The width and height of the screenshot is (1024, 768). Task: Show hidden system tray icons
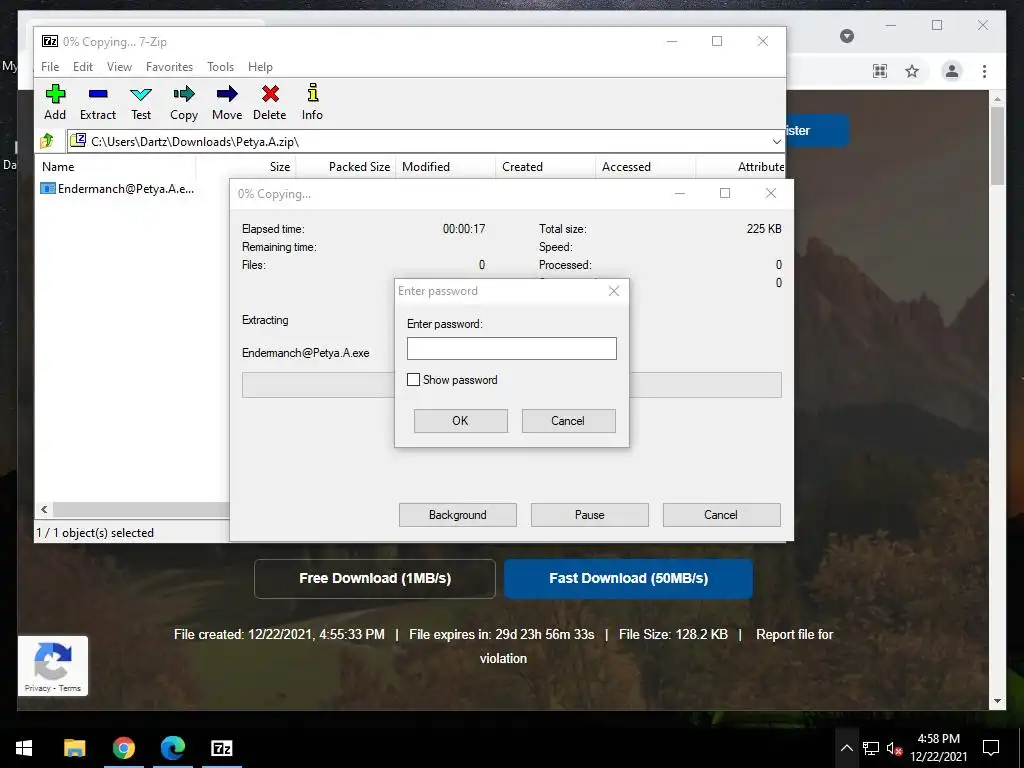pos(846,748)
